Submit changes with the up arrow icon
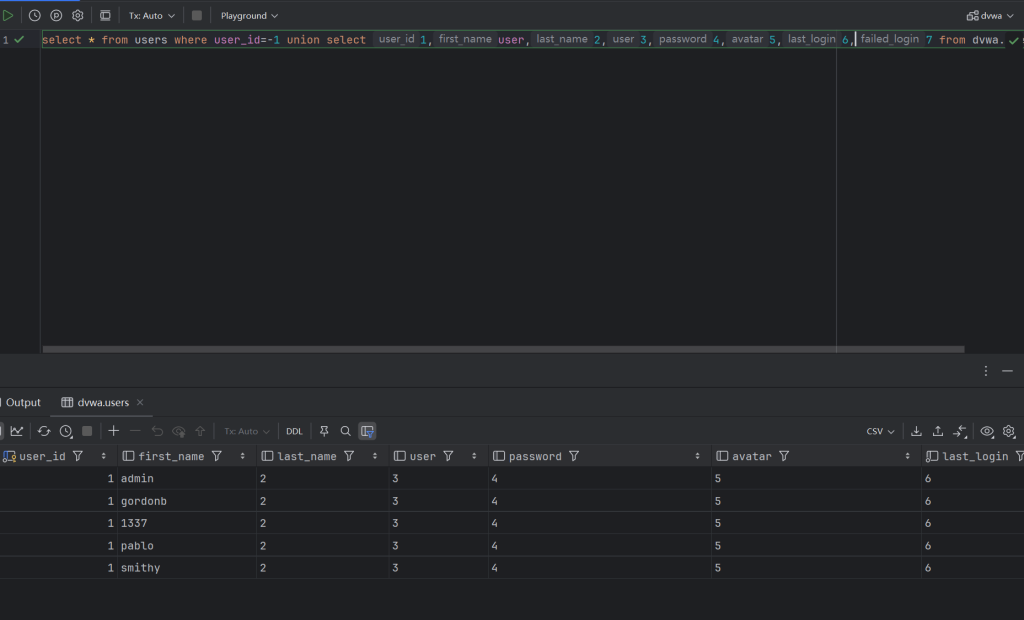This screenshot has height=620, width=1024. point(200,431)
